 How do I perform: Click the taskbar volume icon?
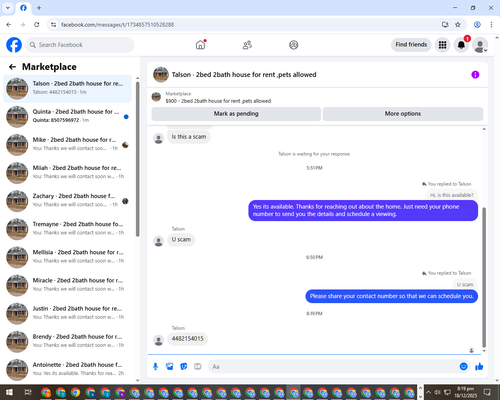[x=437, y=392]
